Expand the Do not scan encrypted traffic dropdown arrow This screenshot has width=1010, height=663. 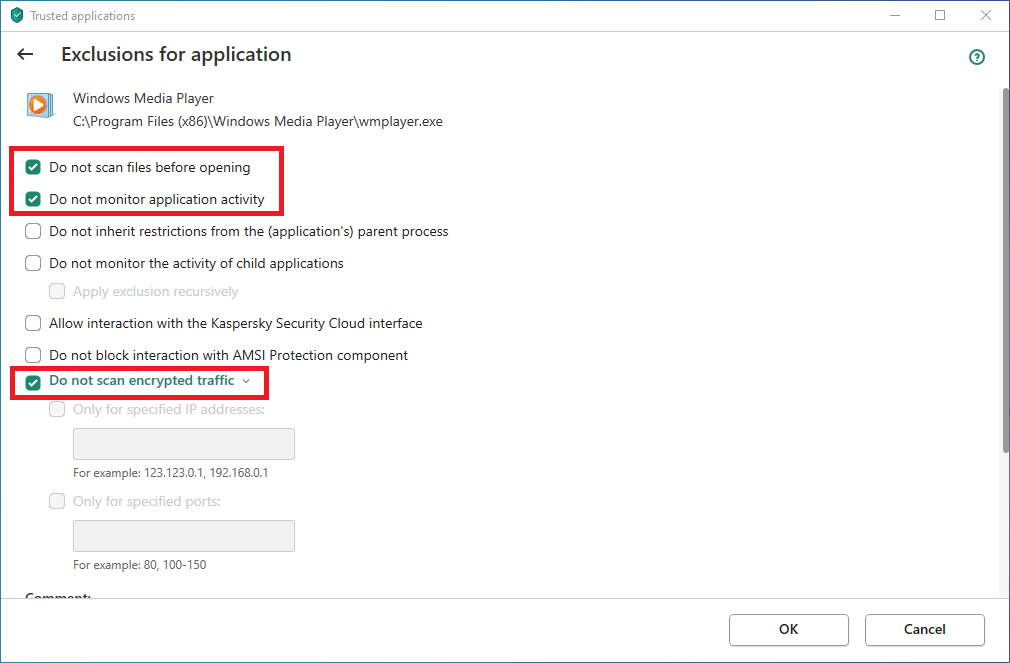[x=246, y=381]
